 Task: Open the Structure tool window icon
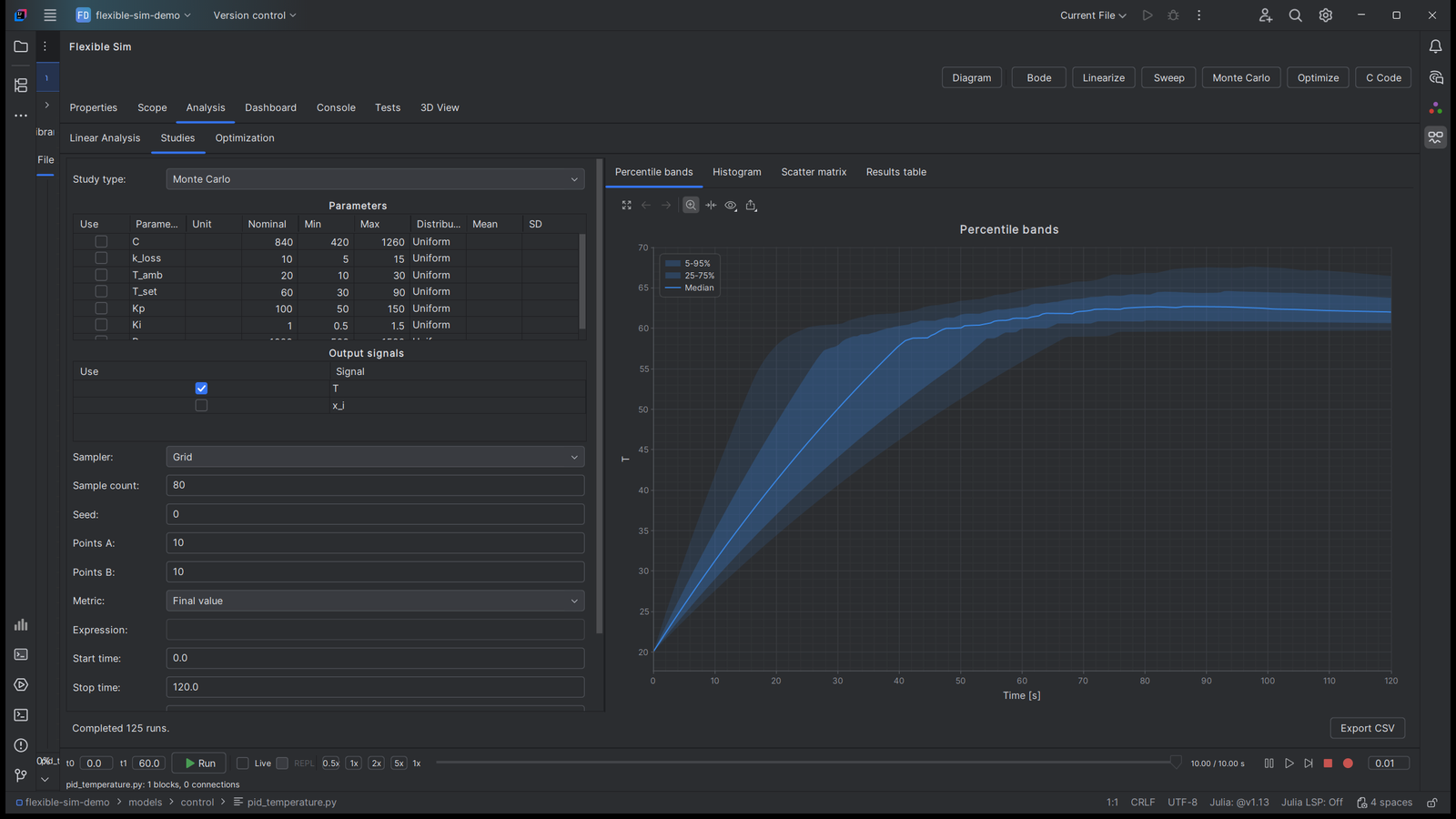21,86
